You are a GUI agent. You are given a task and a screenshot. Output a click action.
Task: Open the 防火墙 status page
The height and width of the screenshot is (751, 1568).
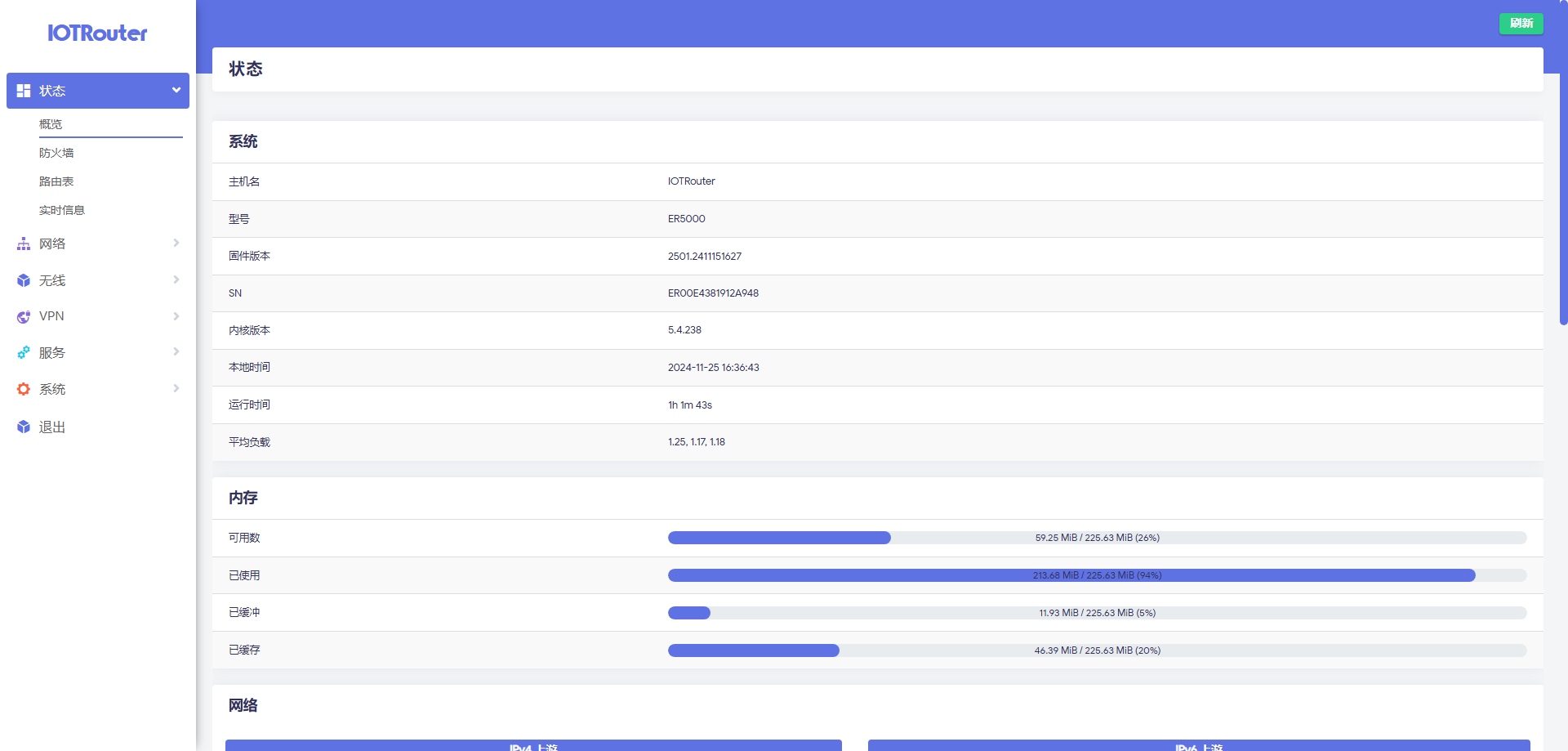(56, 153)
